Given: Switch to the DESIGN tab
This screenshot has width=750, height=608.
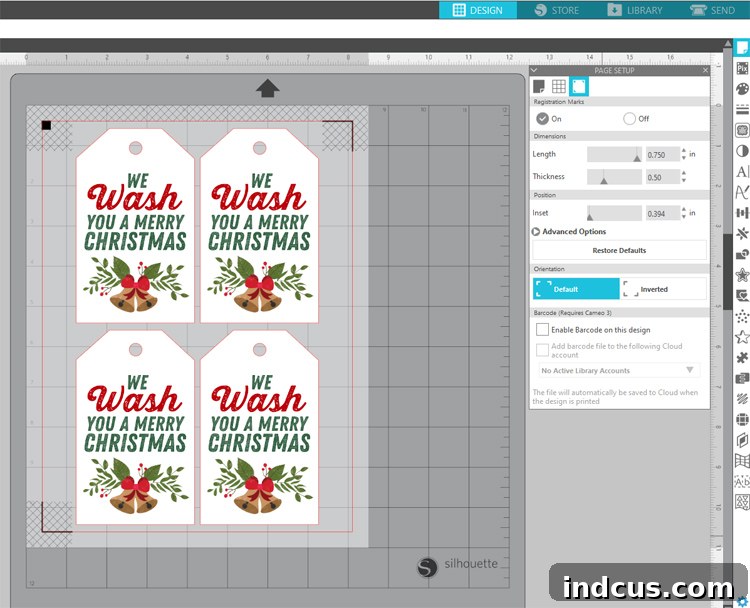Looking at the screenshot, I should click(478, 10).
